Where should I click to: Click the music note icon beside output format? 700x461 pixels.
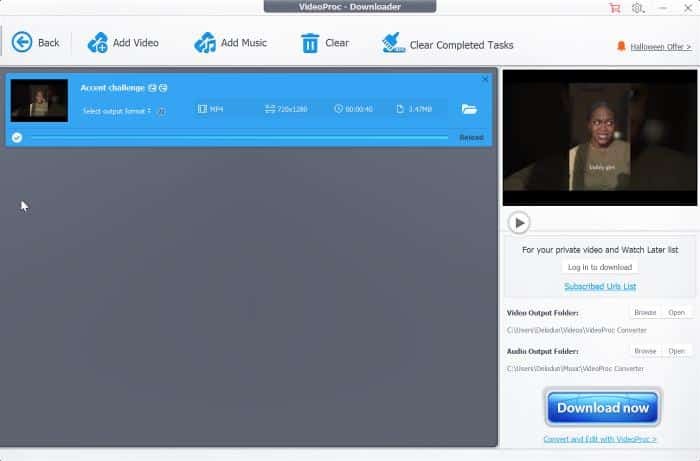click(x=162, y=111)
